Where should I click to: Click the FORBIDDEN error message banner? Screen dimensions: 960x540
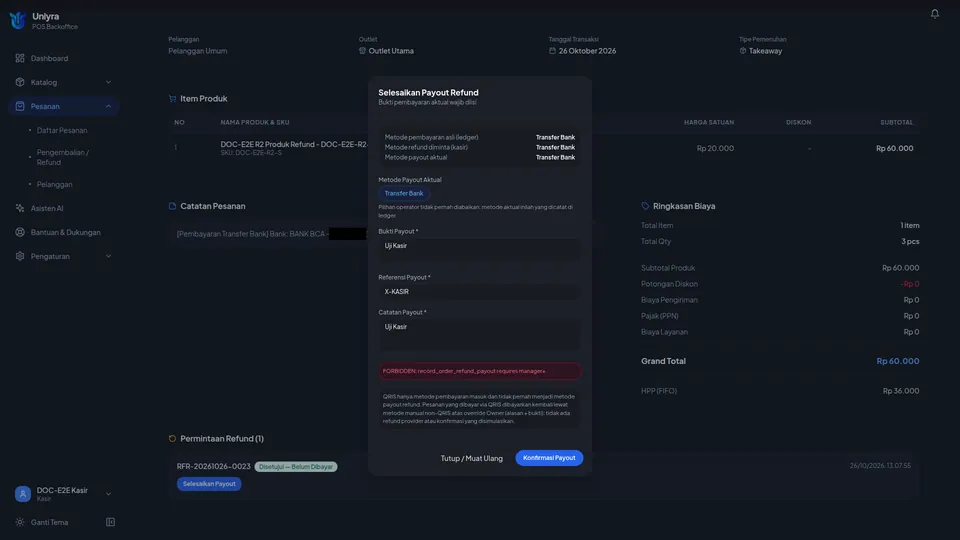click(479, 371)
